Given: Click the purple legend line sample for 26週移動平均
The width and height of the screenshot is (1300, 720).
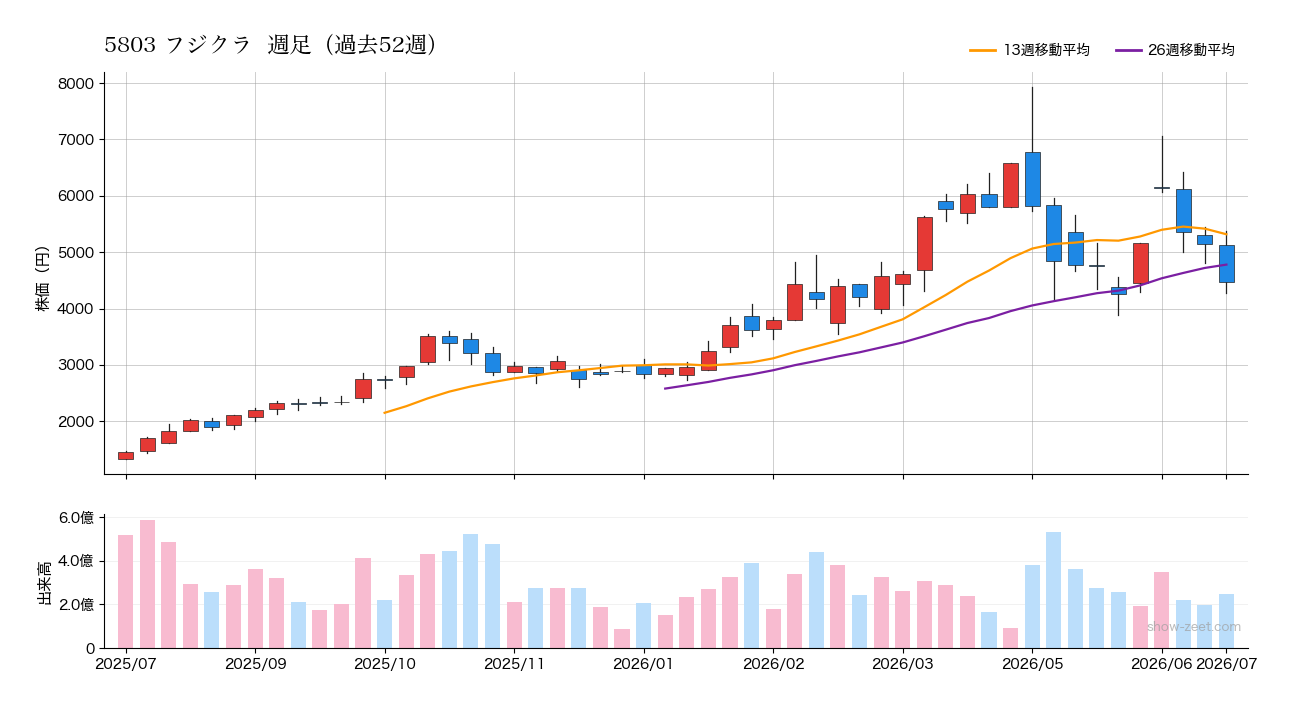Looking at the screenshot, I should pyautogui.click(x=1128, y=50).
